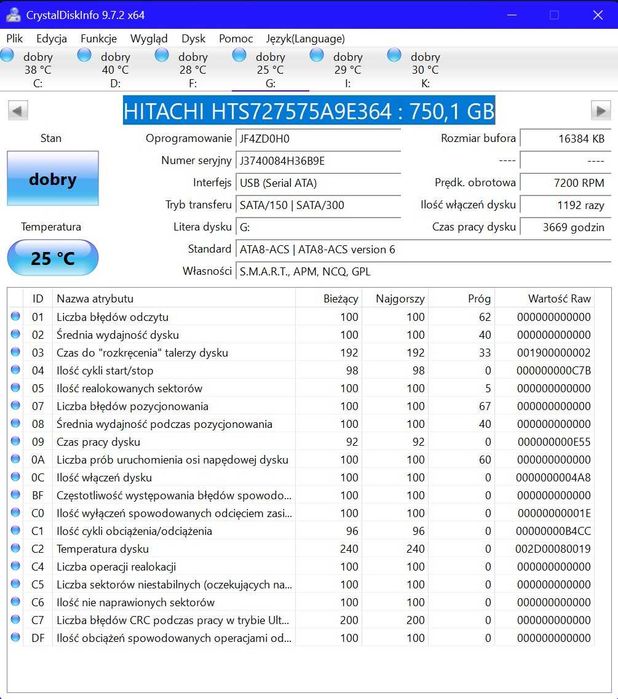Click status orb for attribute 02 row
This screenshot has width=618, height=699.
coord(16,334)
